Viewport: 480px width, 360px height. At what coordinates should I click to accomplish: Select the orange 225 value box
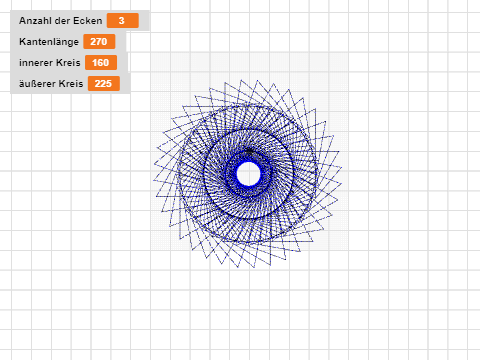104,84
